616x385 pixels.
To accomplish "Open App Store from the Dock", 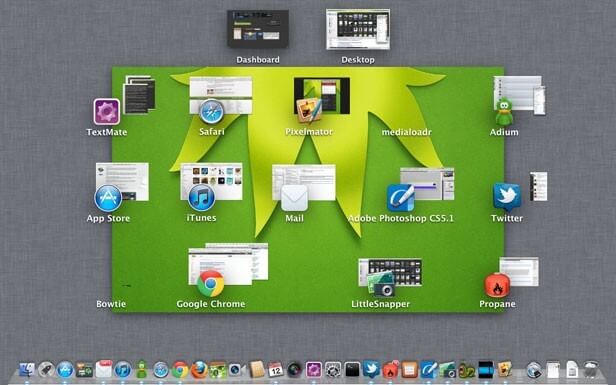I will 65,370.
